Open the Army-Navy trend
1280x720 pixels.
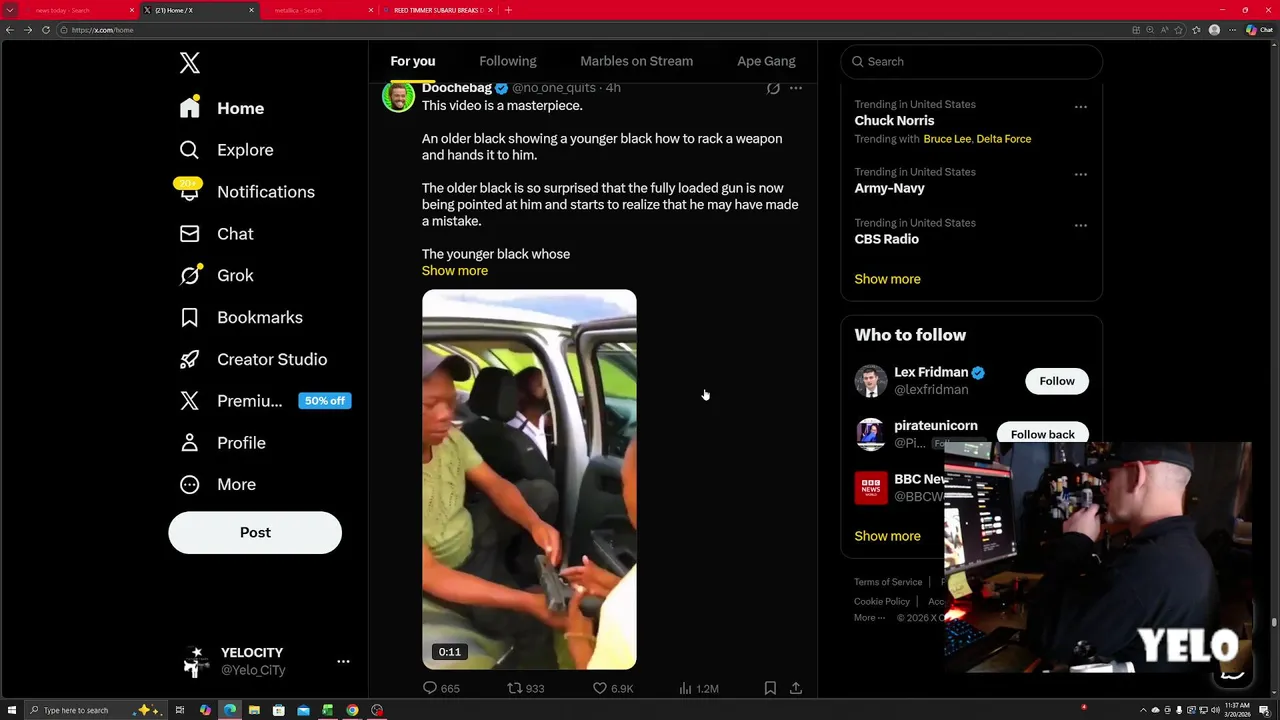889,188
